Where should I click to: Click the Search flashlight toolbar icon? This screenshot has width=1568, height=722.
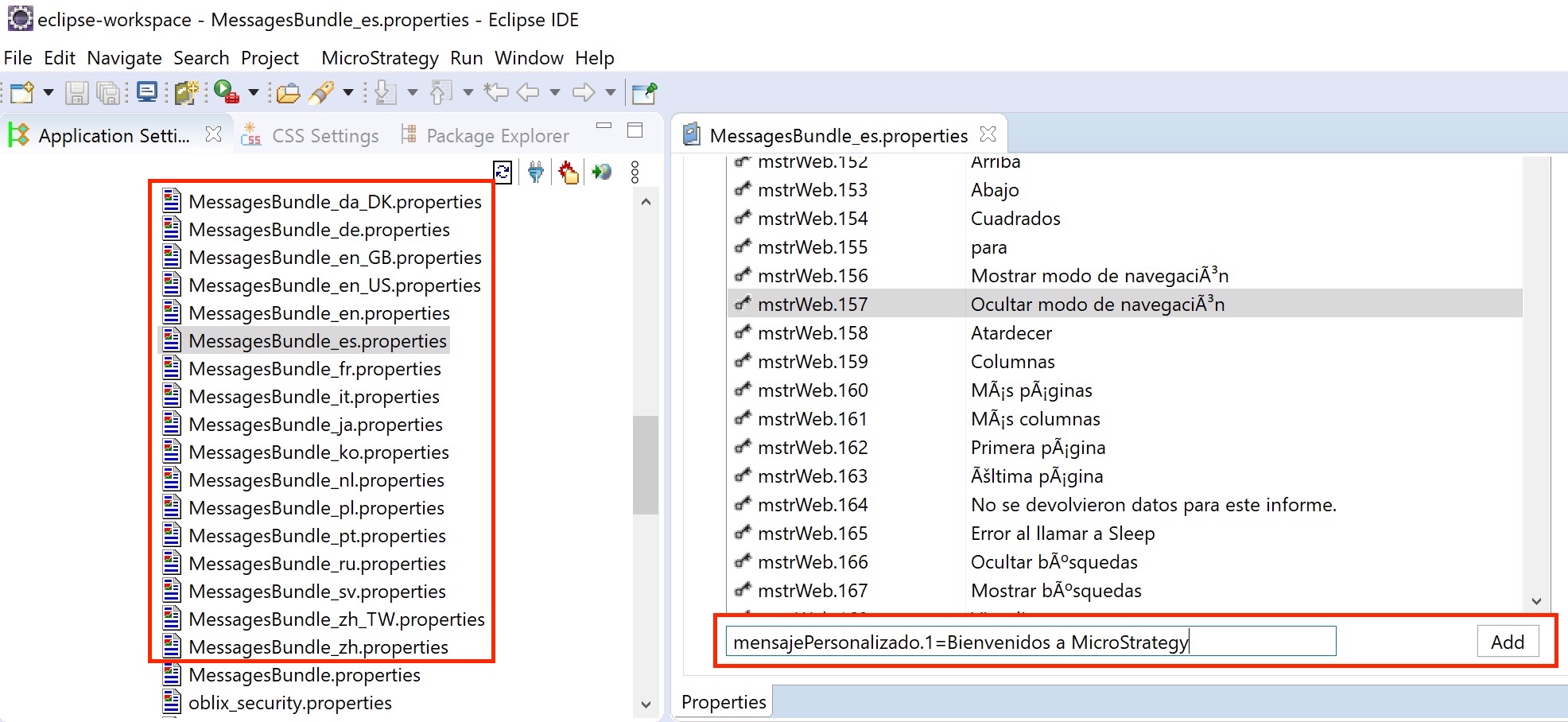[x=321, y=93]
